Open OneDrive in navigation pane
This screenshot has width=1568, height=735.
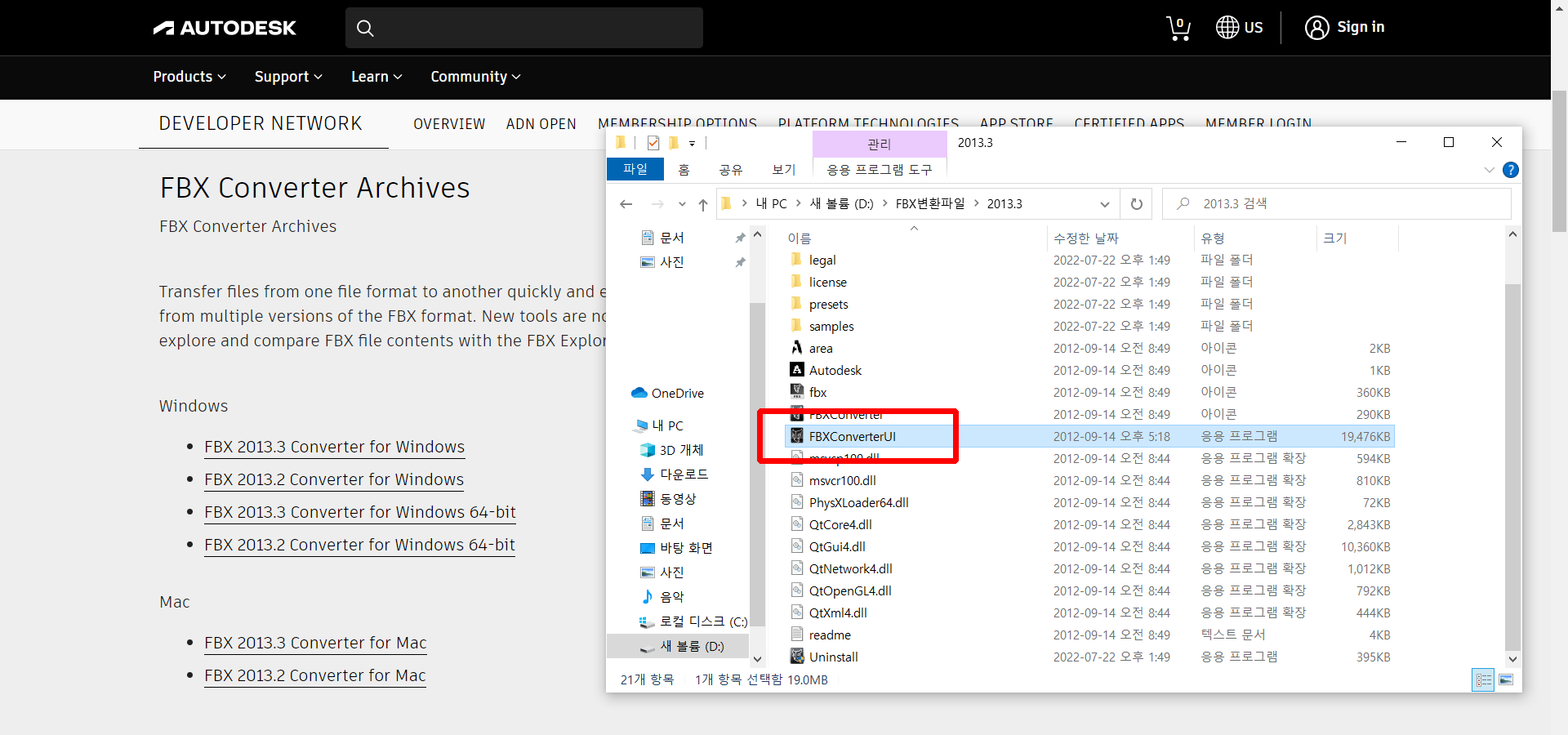[677, 393]
